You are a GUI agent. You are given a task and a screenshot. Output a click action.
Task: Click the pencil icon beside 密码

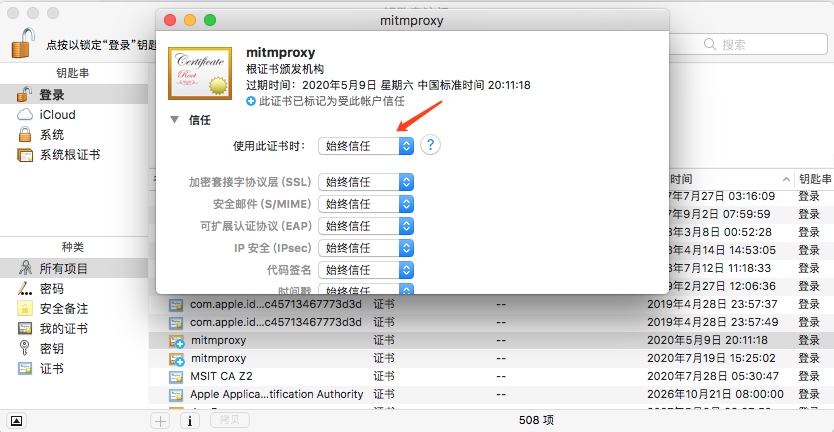[24, 288]
